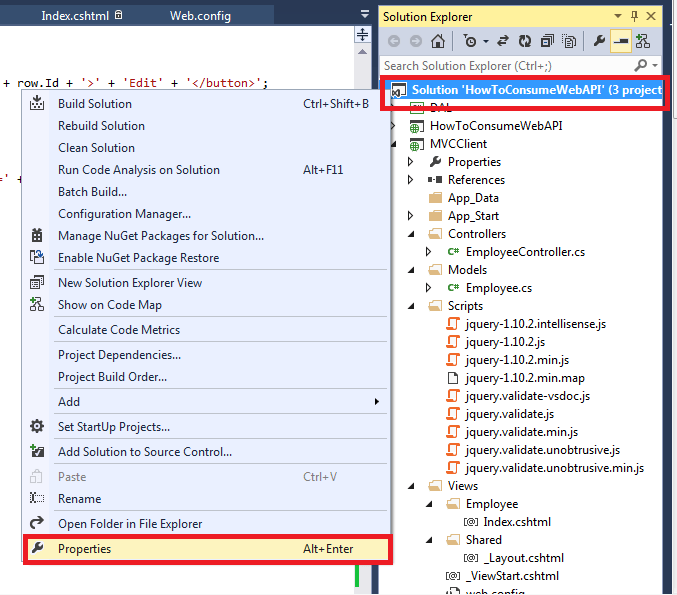The height and width of the screenshot is (595, 677).
Task: Select _Layout.cshtml in Shared folder
Action: coord(523,558)
